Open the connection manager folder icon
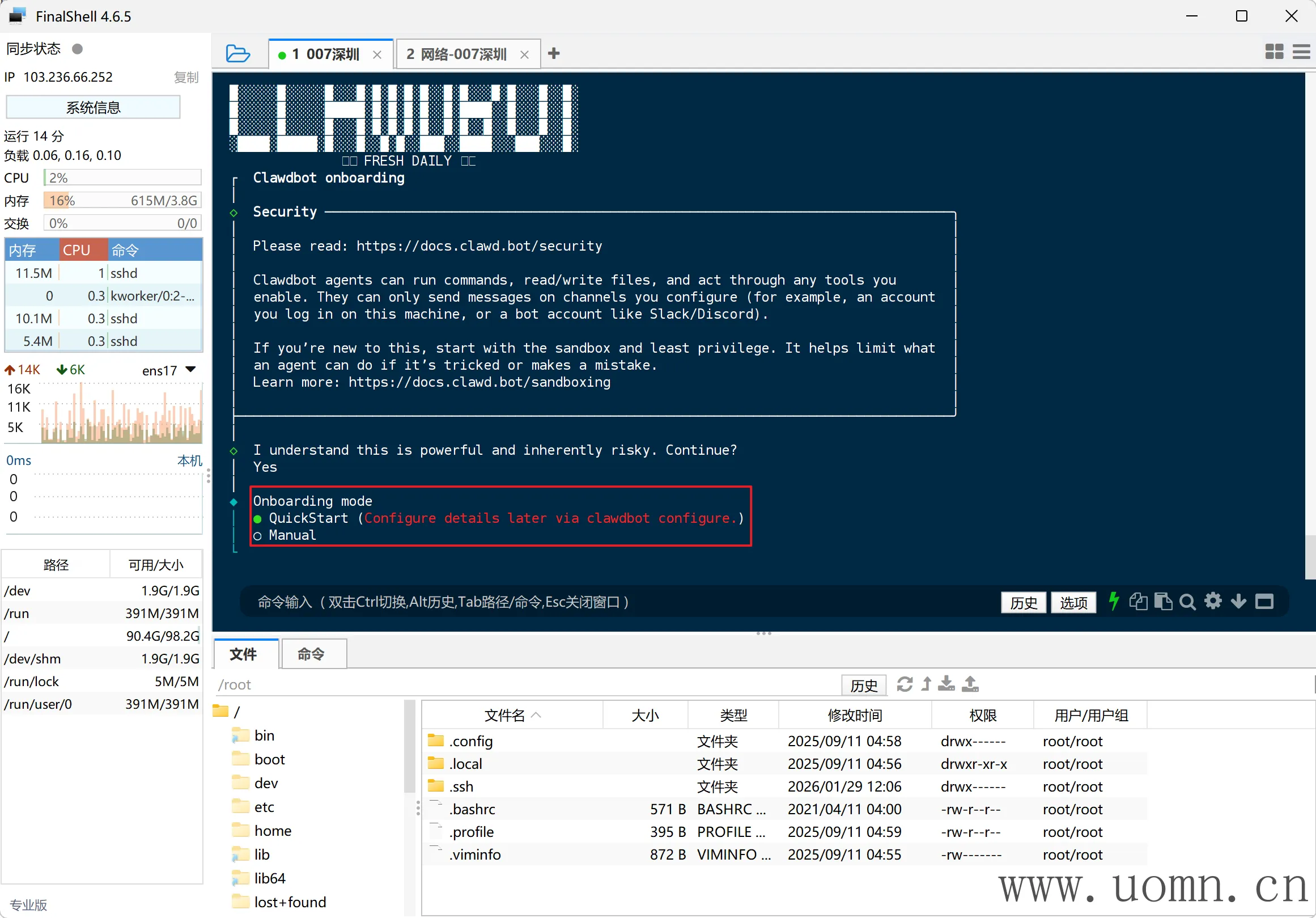Viewport: 1316px width, 918px height. (x=238, y=53)
